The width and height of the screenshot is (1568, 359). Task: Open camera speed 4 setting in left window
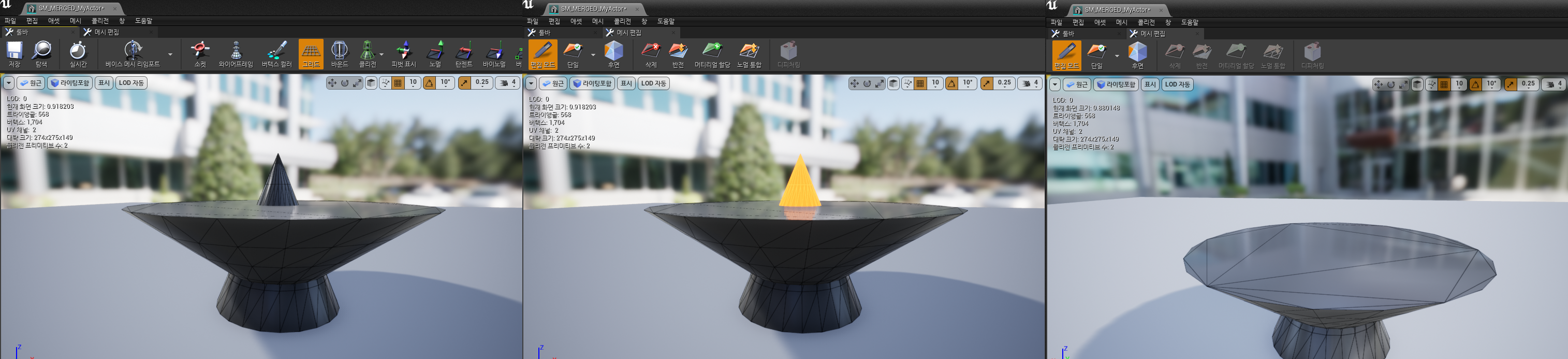pos(508,83)
